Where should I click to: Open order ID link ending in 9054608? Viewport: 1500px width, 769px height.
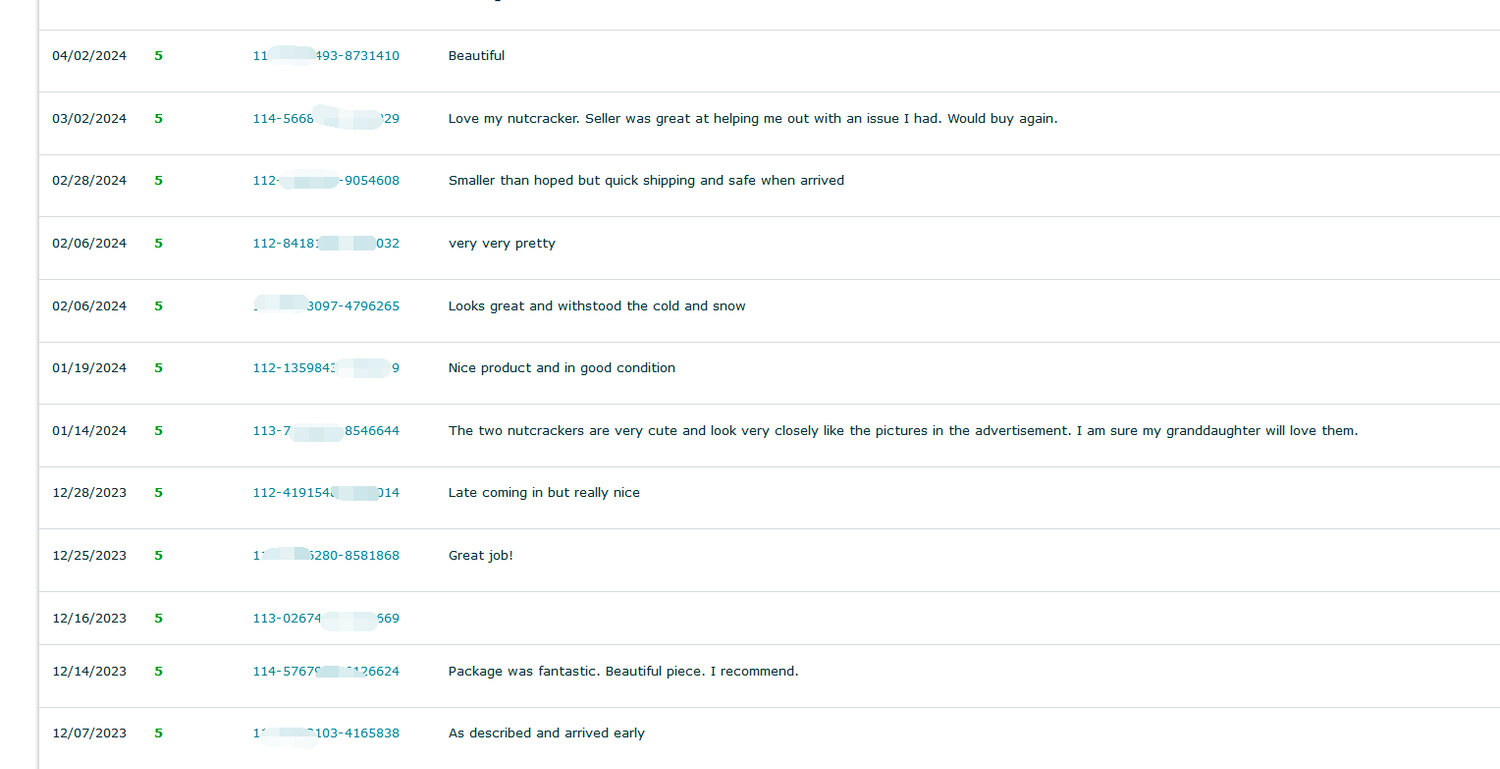(x=326, y=181)
